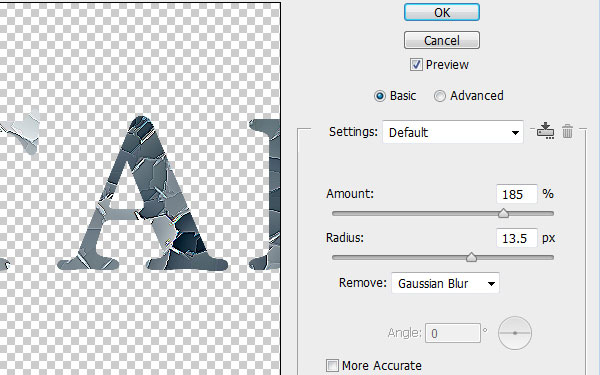Click the letter A in the preview
Image resolution: width=600 pixels, height=375 pixels.
(x=142, y=193)
